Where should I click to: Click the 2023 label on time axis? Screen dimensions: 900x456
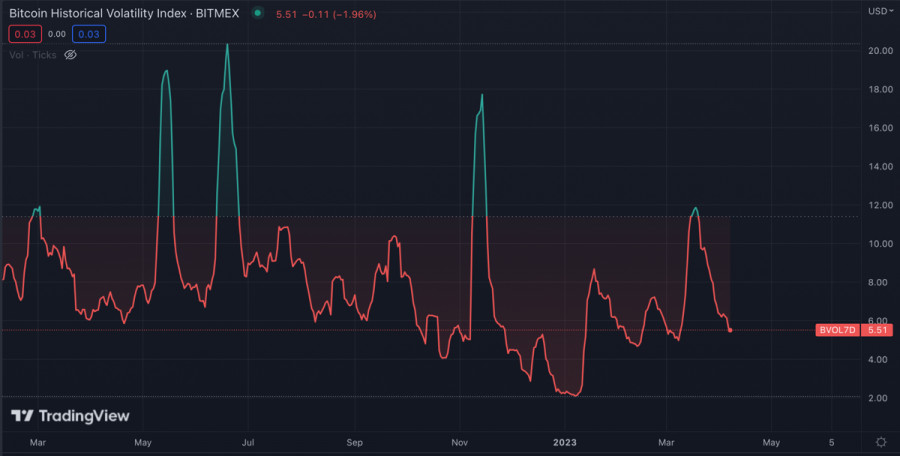point(567,441)
